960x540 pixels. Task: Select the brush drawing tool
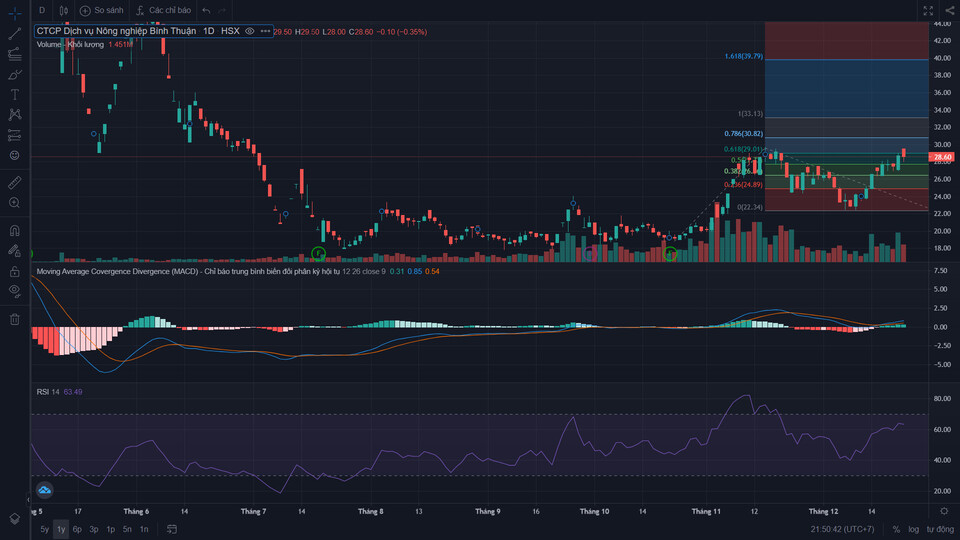[x=14, y=74]
